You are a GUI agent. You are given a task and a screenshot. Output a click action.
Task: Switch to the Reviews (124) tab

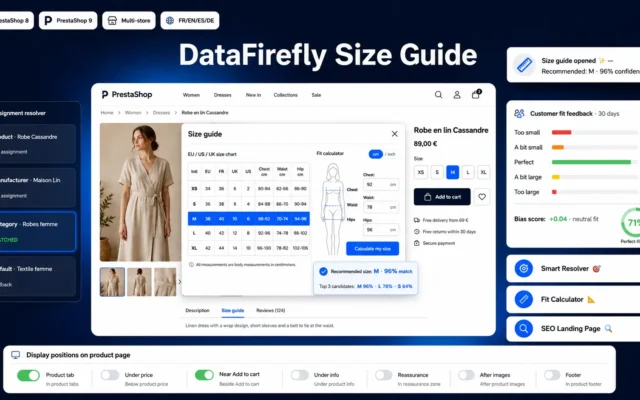(271, 310)
